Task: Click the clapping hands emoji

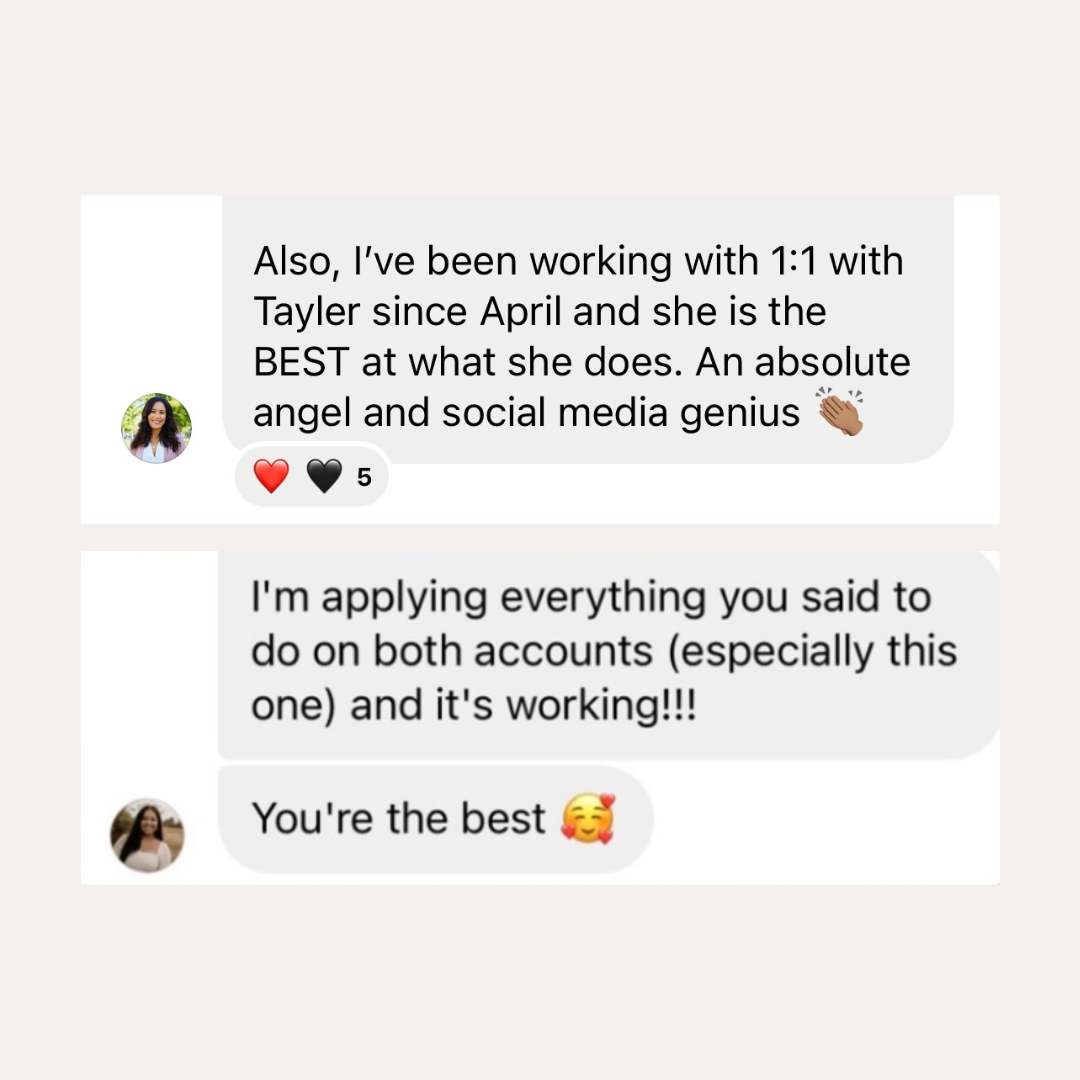Action: click(x=840, y=412)
